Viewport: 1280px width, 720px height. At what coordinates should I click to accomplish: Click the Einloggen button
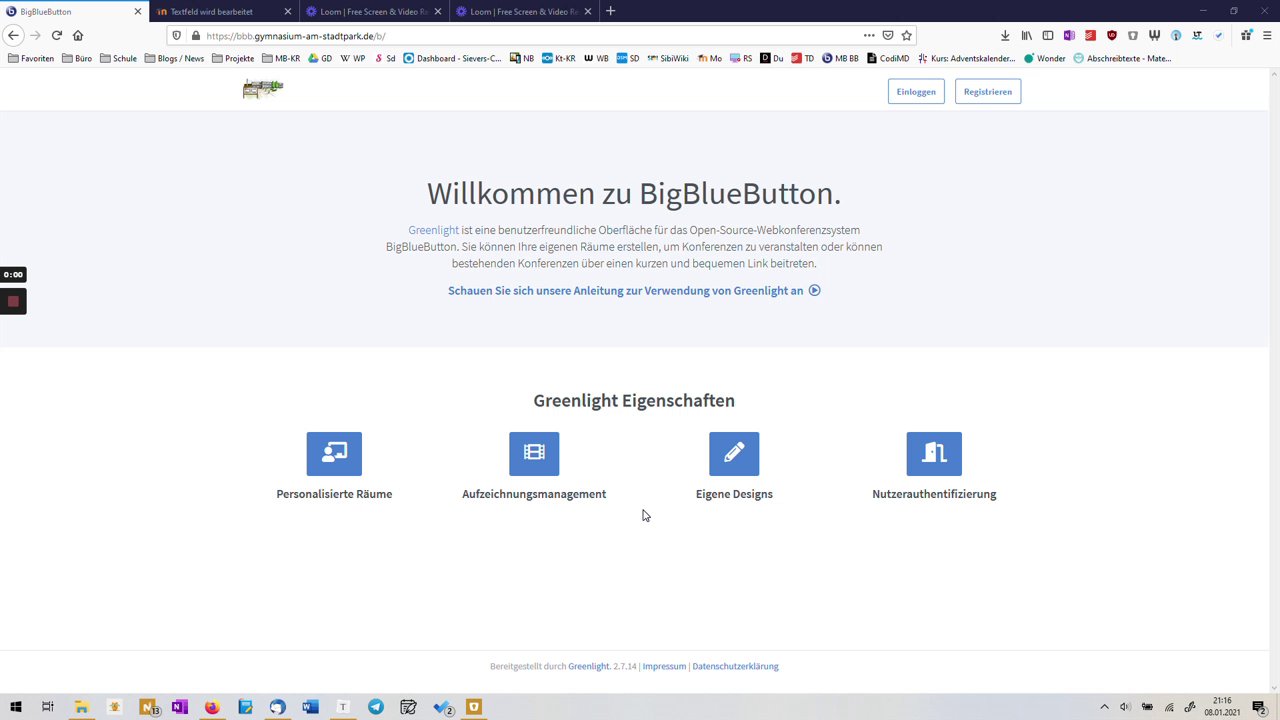tap(916, 91)
